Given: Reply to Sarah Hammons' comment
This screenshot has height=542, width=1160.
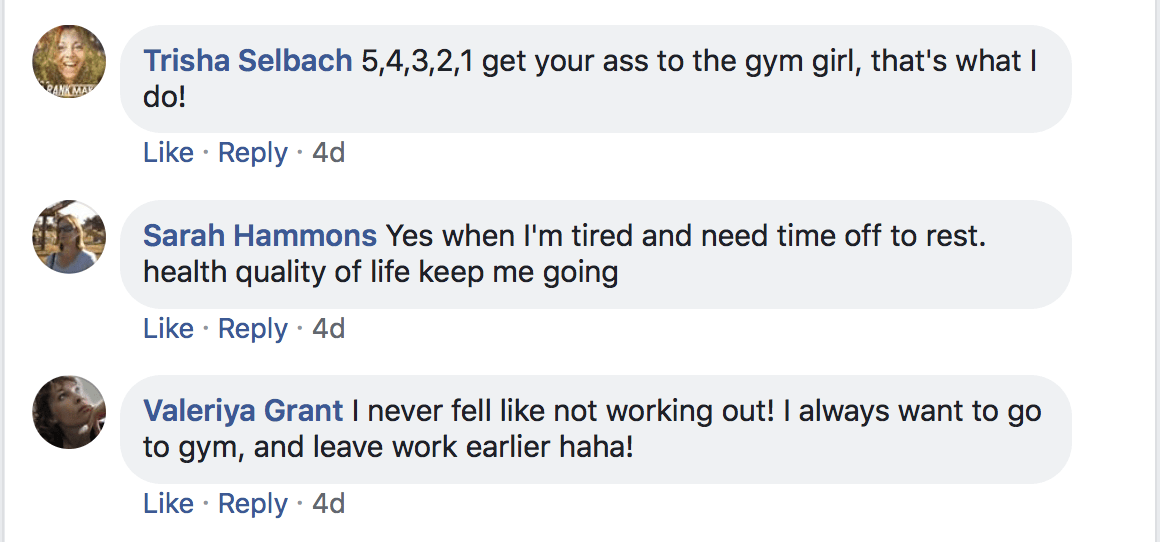Looking at the screenshot, I should pyautogui.click(x=253, y=329).
